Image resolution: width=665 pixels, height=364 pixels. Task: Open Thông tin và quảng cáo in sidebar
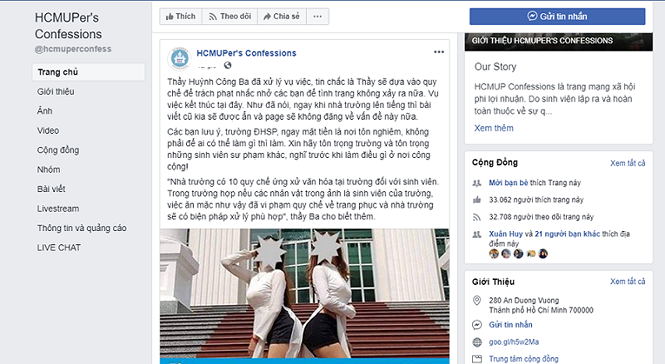coord(82,228)
